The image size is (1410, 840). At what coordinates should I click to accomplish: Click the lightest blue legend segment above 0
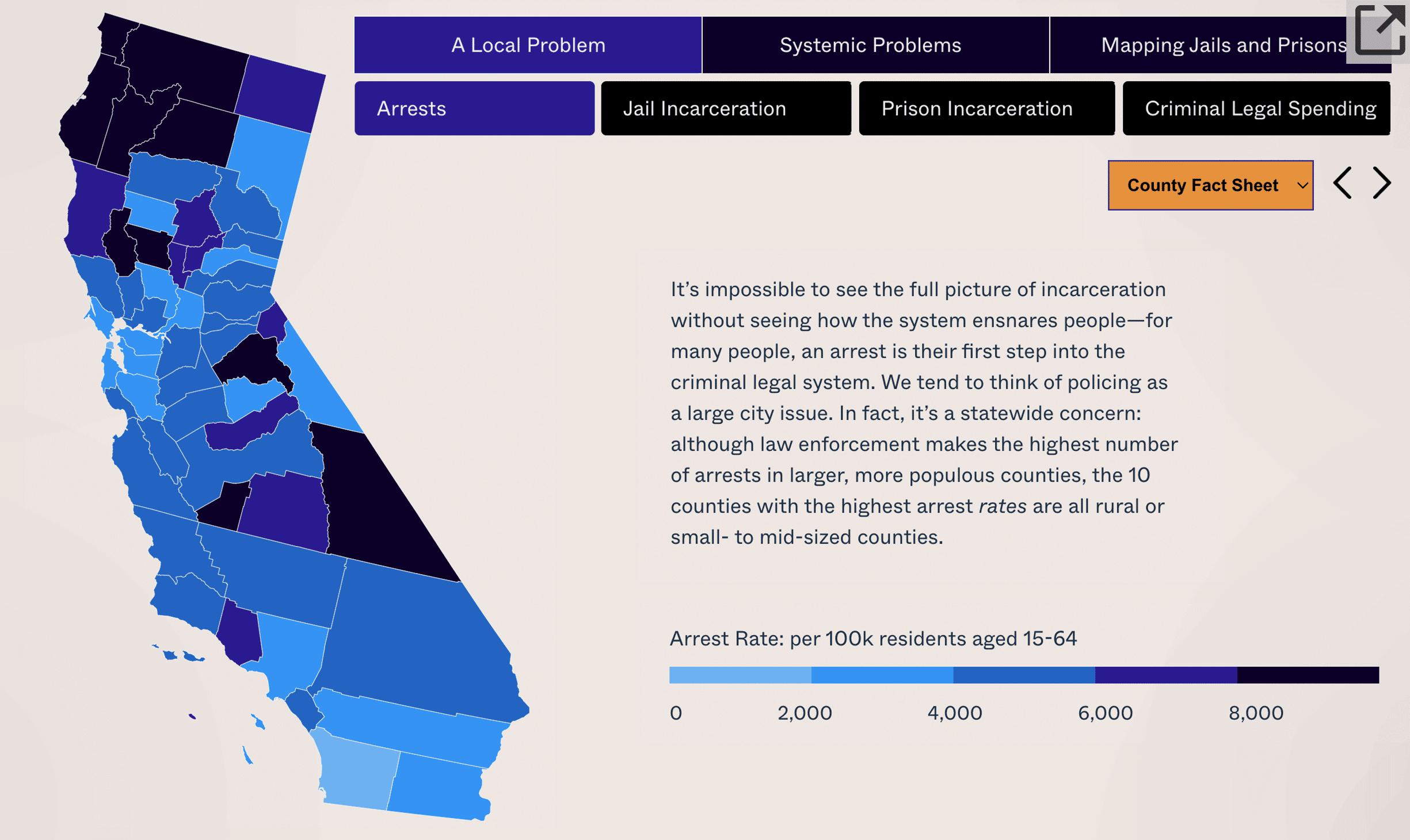(740, 675)
